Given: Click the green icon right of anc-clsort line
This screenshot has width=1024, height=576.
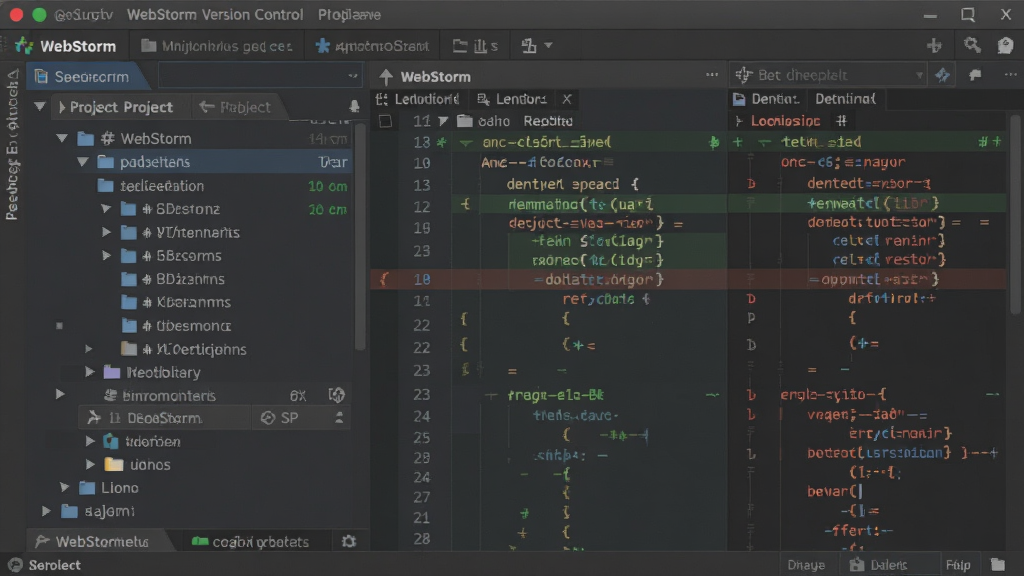Looking at the screenshot, I should 714,142.
